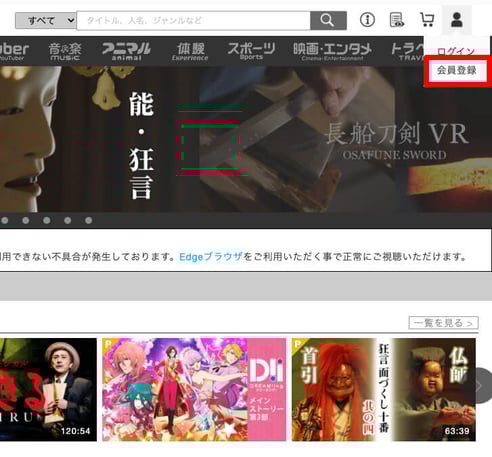Image resolution: width=492 pixels, height=457 pixels.
Task: Select ログイン from account menu
Action: [x=456, y=51]
